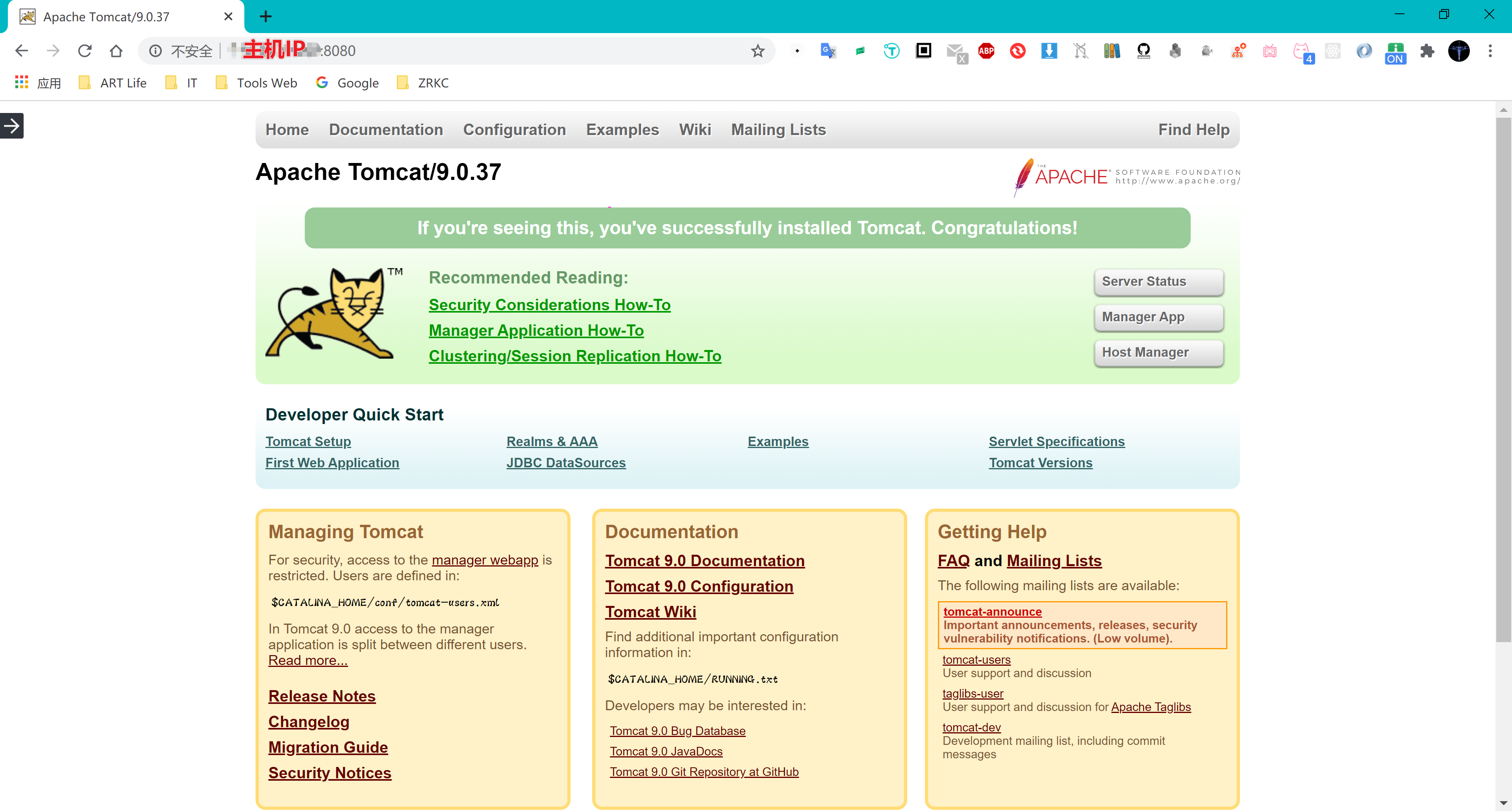This screenshot has height=811, width=1512.
Task: Click the GitHub Octocat extension icon
Action: point(1143,51)
